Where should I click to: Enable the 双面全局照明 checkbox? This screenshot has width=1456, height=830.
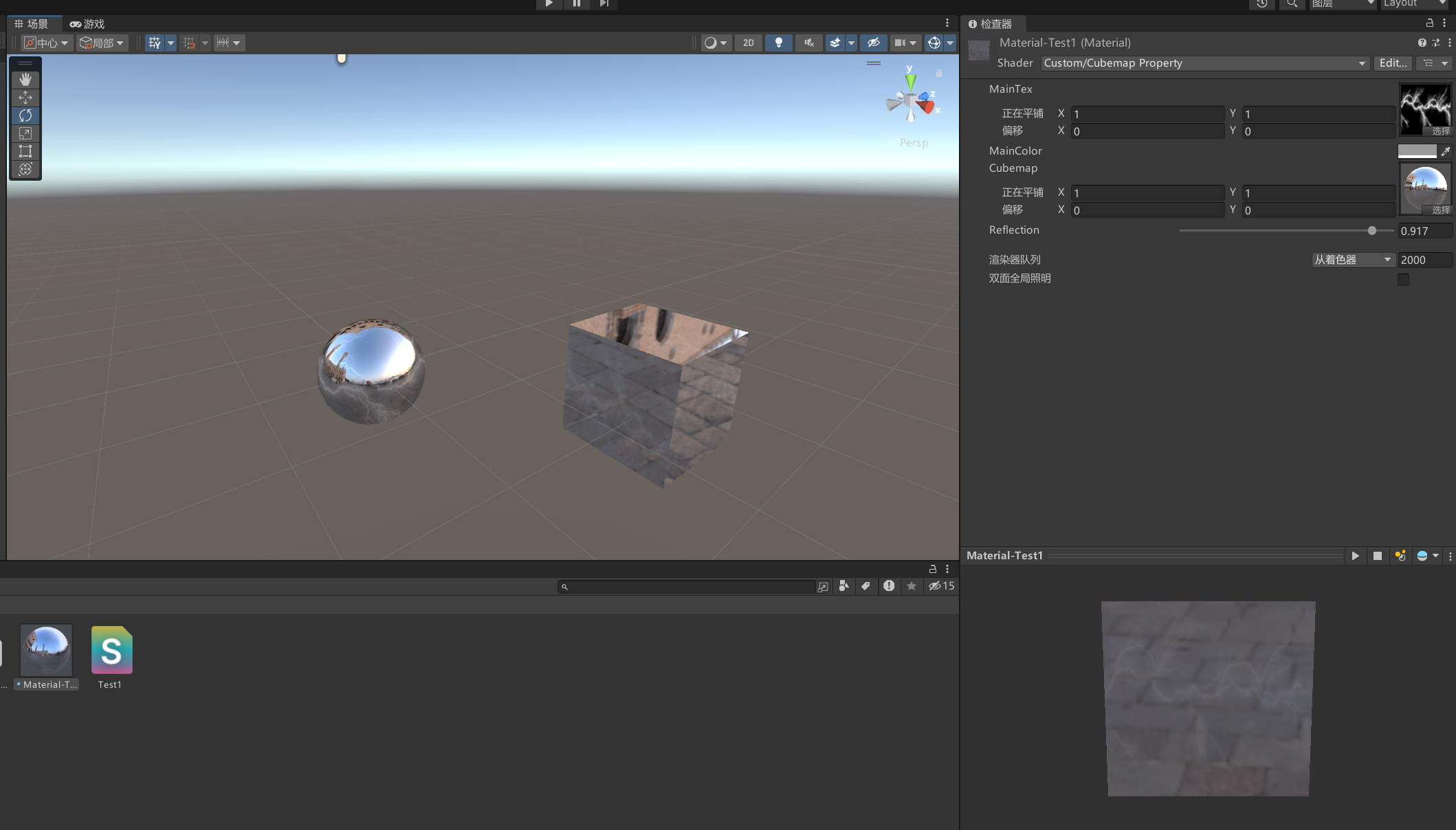tap(1404, 280)
